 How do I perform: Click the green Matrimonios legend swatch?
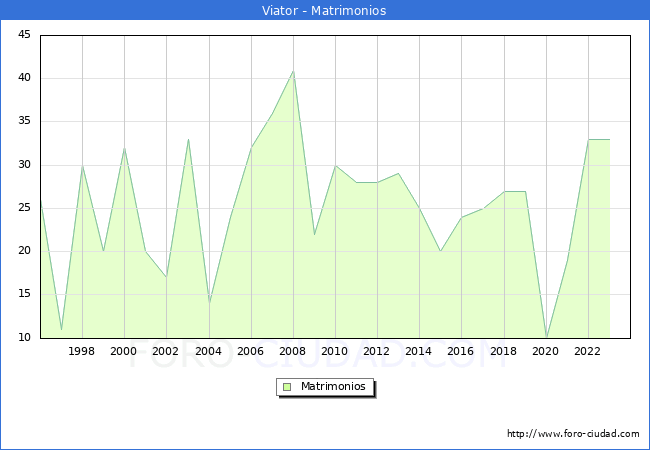point(287,387)
